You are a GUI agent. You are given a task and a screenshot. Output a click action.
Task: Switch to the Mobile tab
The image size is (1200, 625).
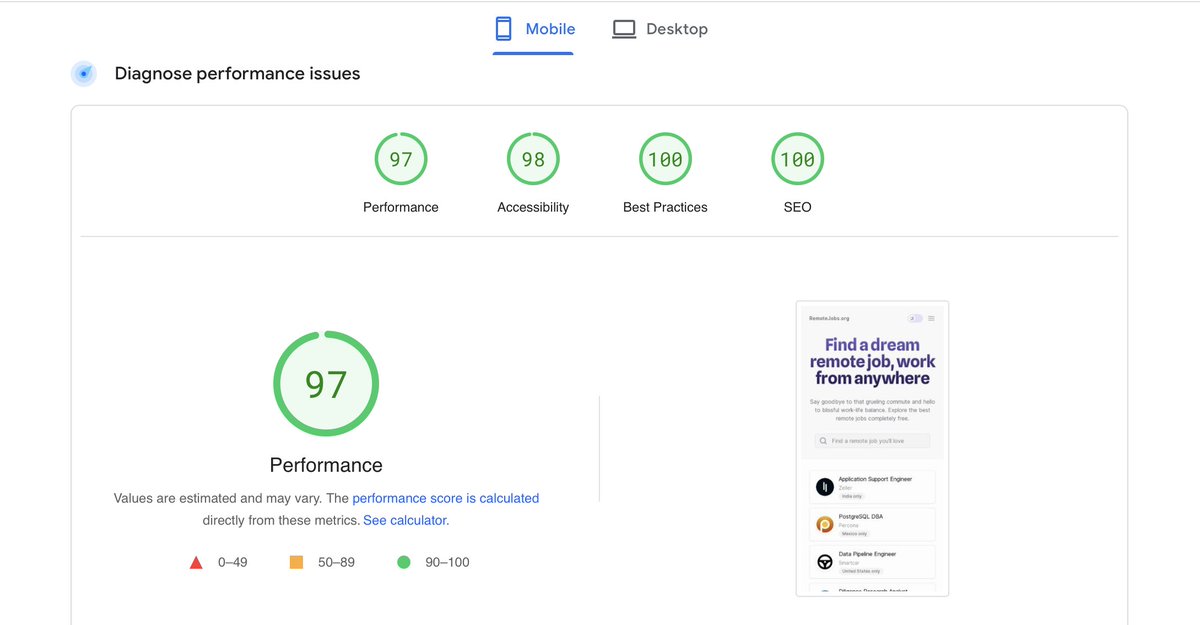(533, 29)
